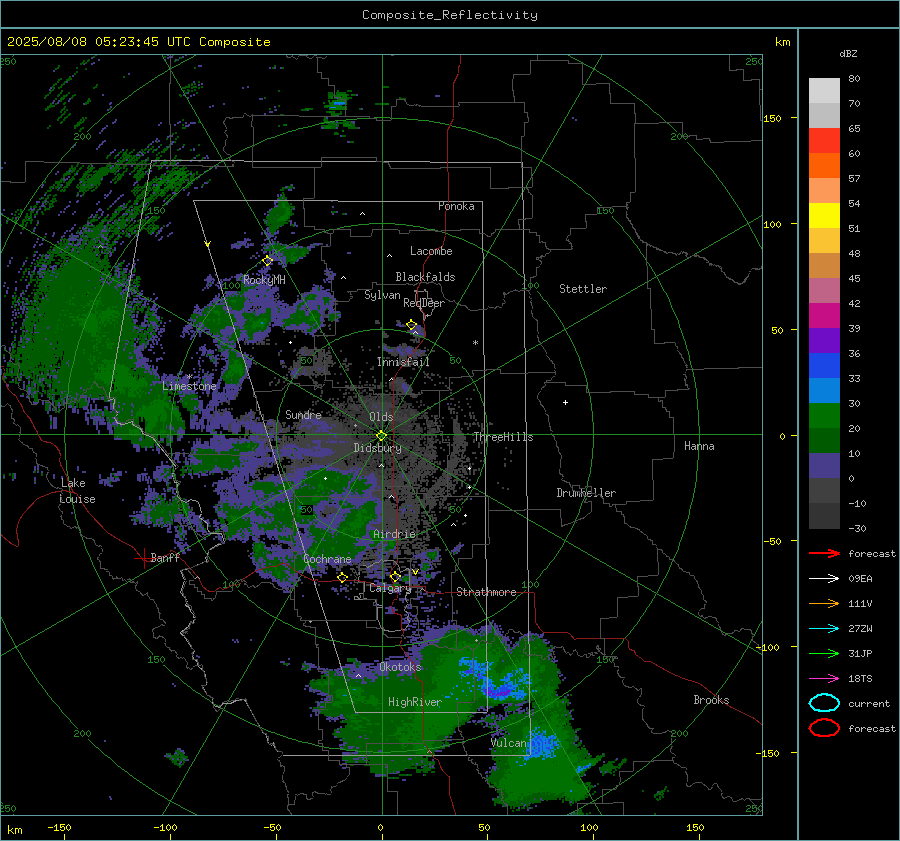Viewport: 900px width, 841px height.
Task: Click the cyan 'current' ellipse legend icon
Action: click(824, 703)
